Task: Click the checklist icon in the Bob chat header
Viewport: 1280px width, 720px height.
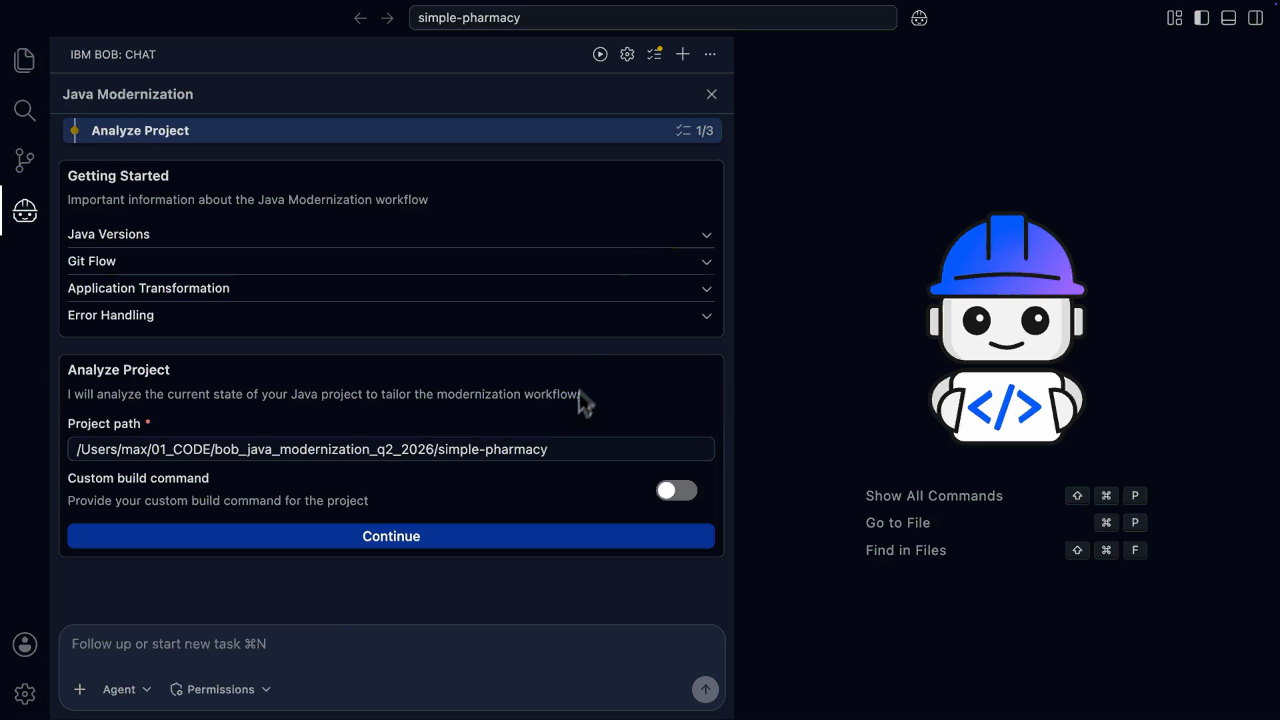Action: point(654,55)
